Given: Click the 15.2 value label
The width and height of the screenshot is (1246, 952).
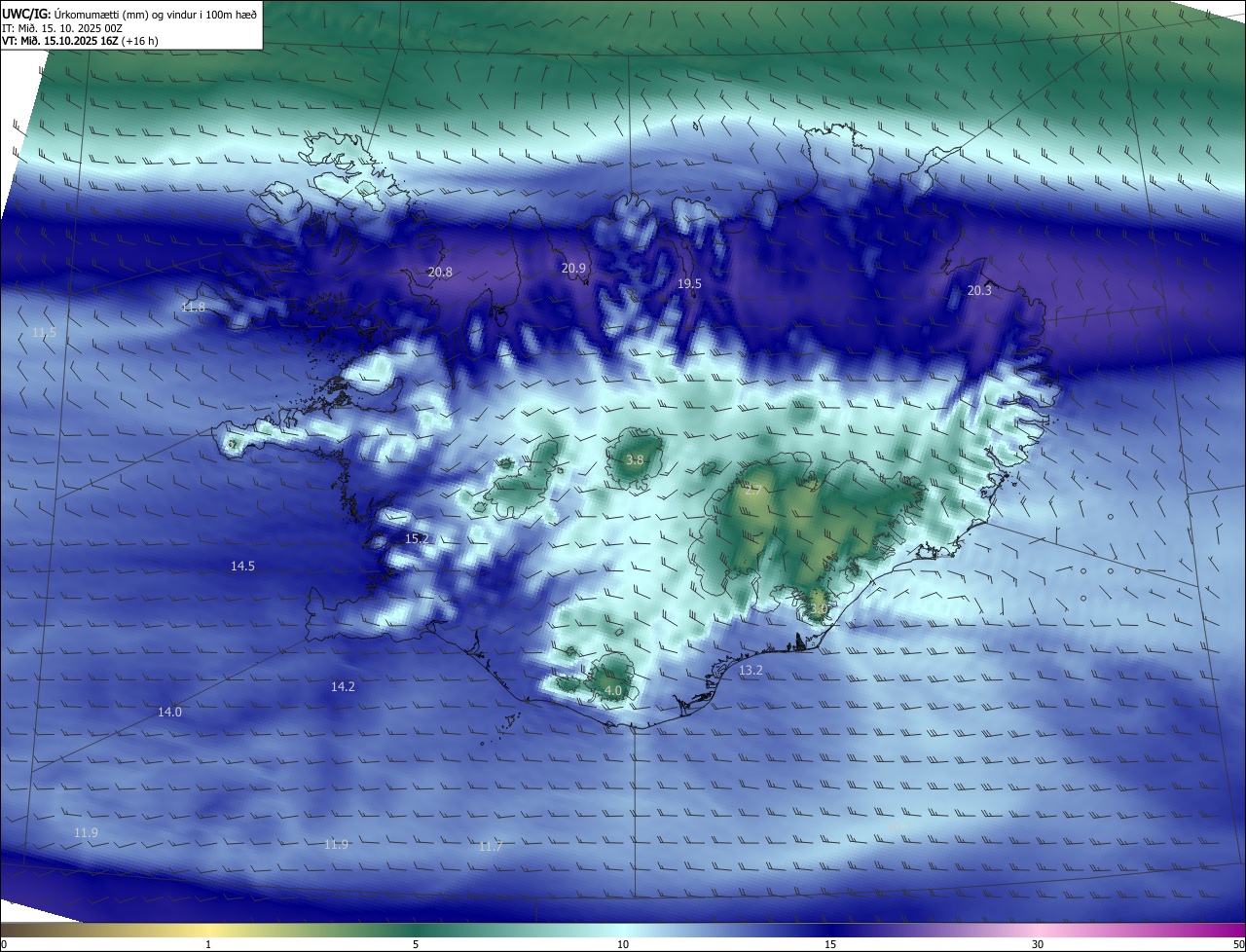Looking at the screenshot, I should pyautogui.click(x=417, y=538).
